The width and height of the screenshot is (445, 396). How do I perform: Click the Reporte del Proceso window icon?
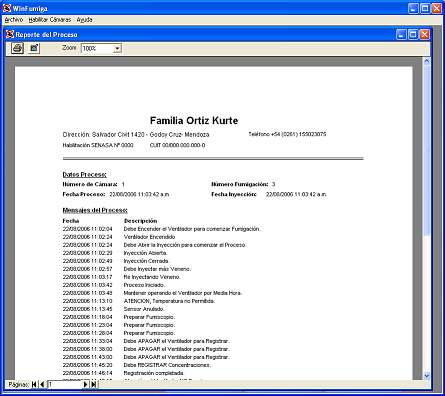pyautogui.click(x=10, y=34)
